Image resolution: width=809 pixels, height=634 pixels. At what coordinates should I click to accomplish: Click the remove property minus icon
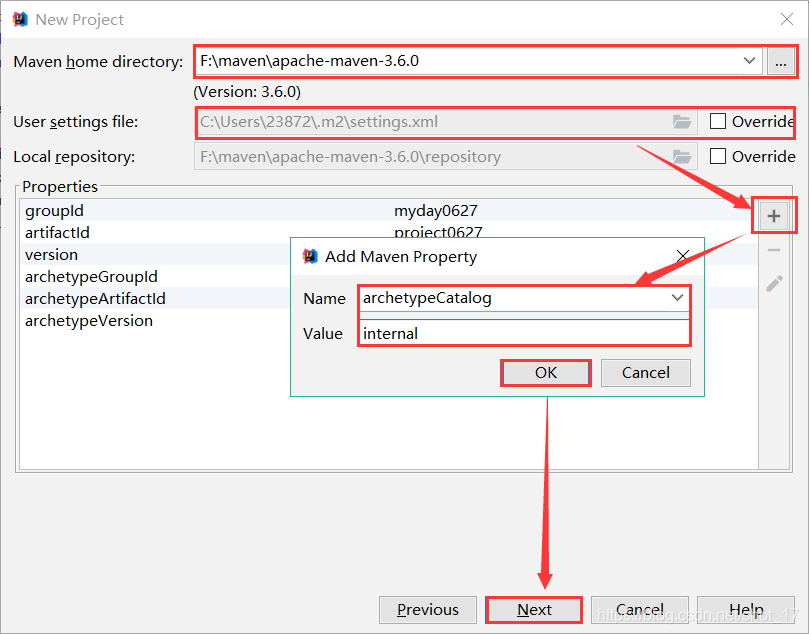pos(773,250)
